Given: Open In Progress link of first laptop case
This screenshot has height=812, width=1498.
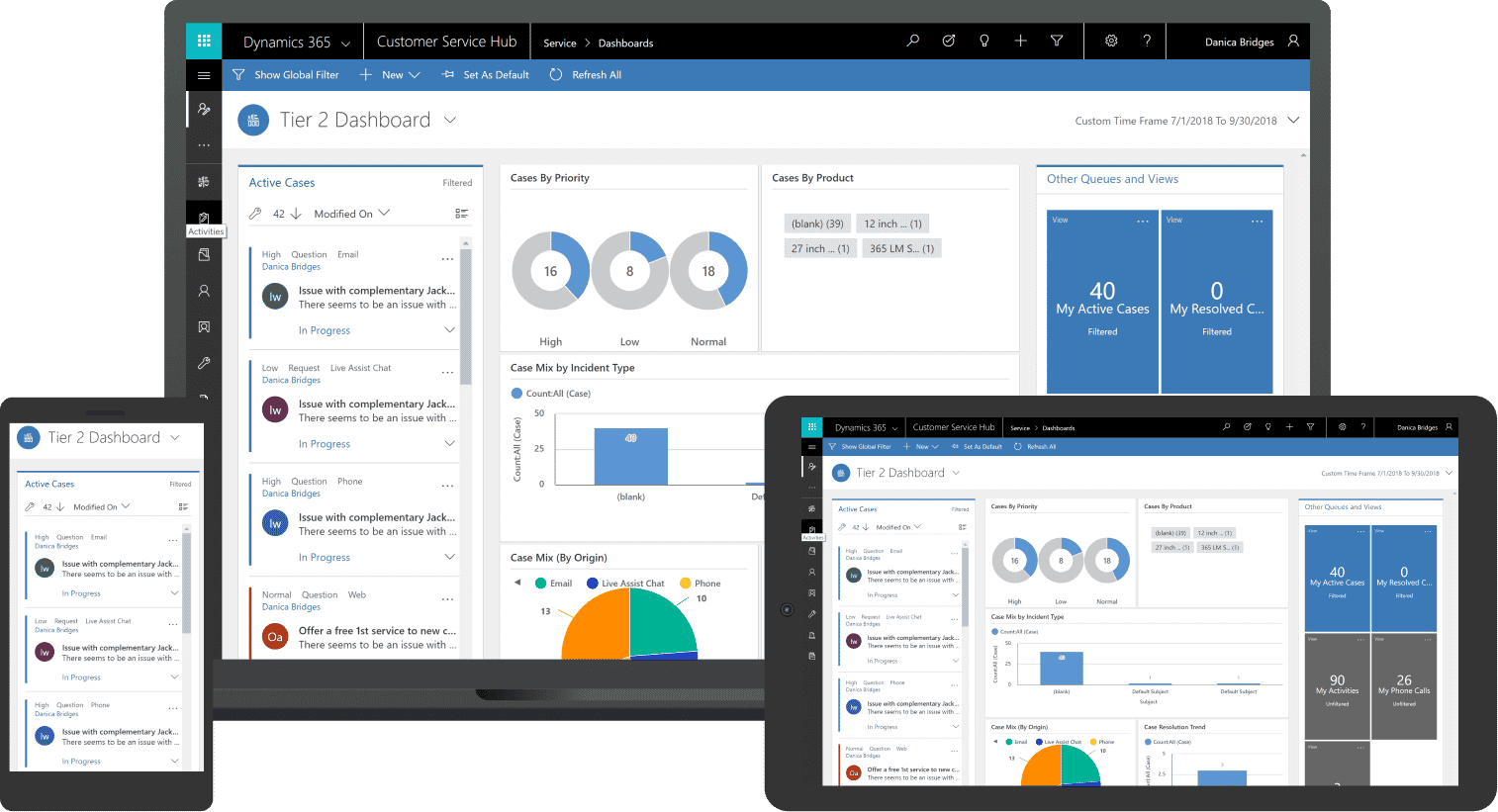Looking at the screenshot, I should pos(325,330).
